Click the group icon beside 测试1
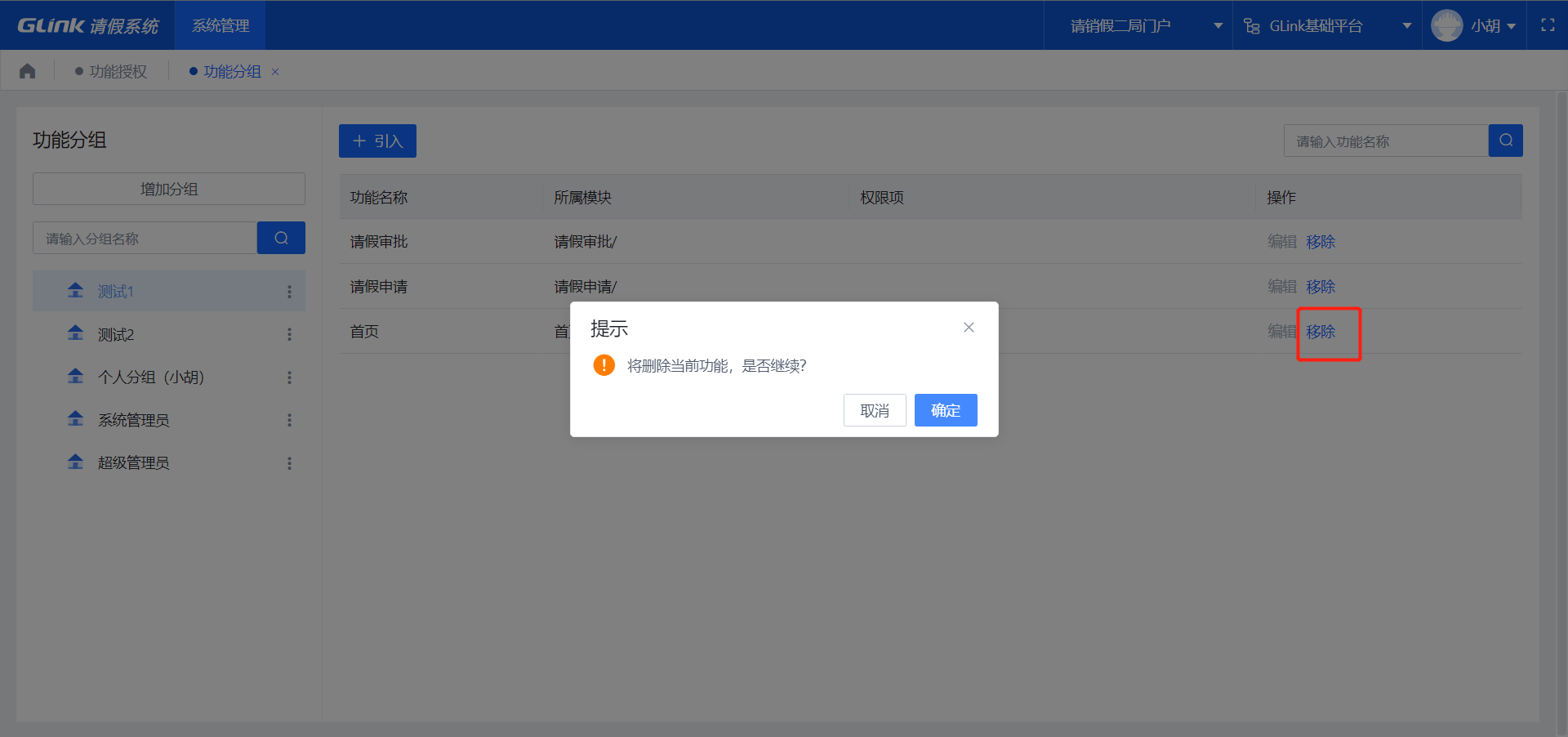 (76, 290)
